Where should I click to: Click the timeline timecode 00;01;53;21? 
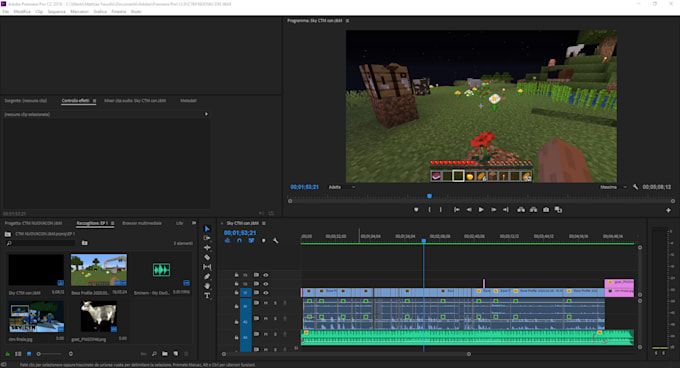[x=239, y=233]
